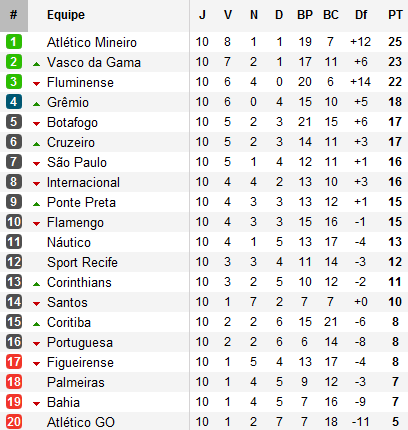Click the # rank column header

tap(14, 15)
